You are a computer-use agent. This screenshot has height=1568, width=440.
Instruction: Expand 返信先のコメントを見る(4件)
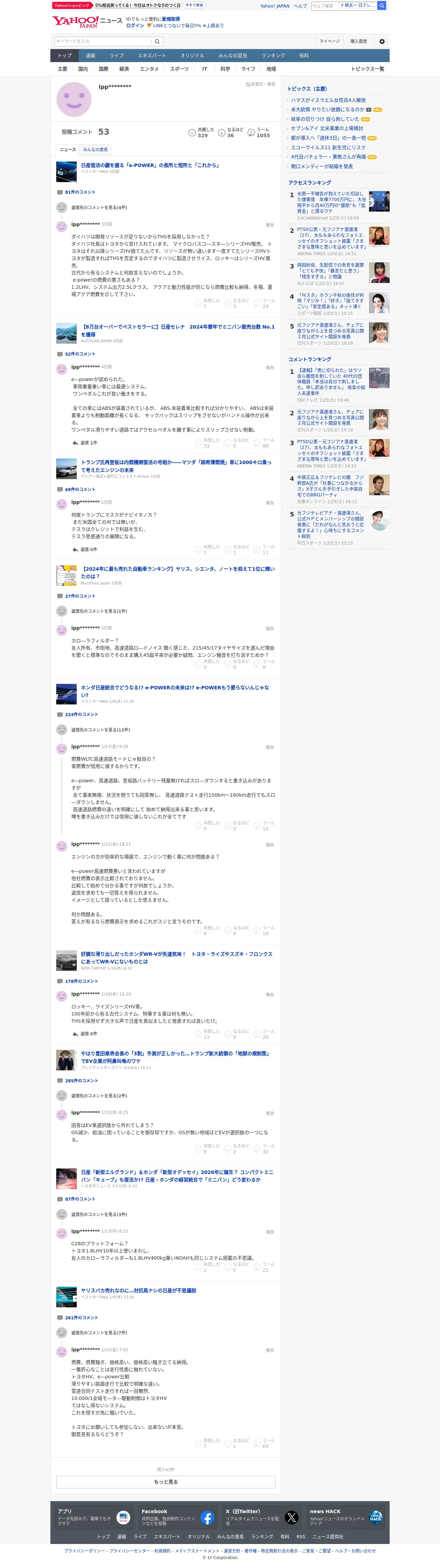pos(99,207)
